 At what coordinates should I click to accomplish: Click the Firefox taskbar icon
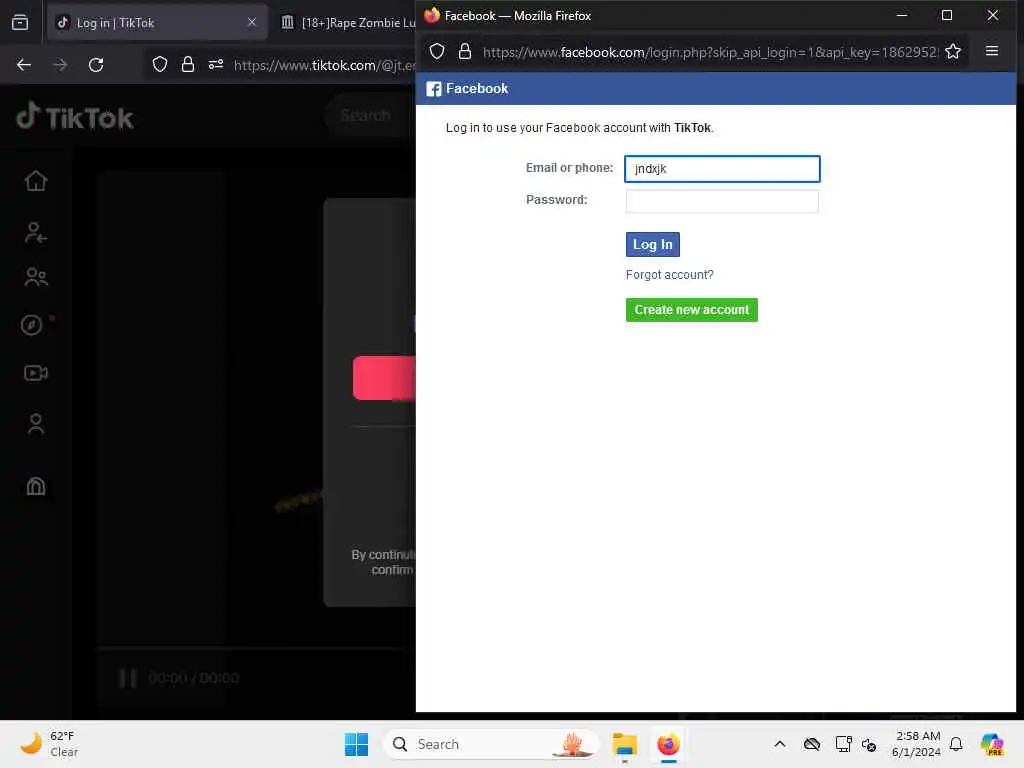[x=668, y=744]
